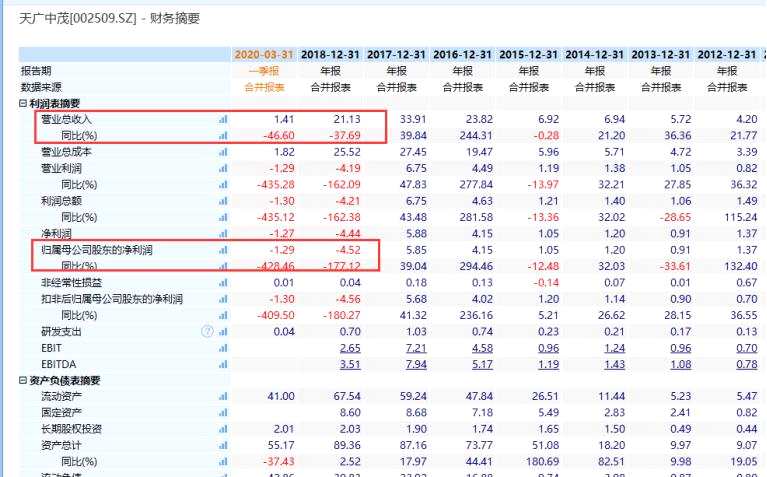
Task: Select the 2012-12-31 column header
Action: coord(727,54)
